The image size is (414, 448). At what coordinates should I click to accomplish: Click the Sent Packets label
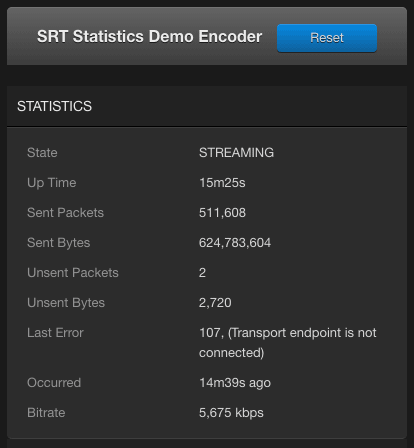65,213
